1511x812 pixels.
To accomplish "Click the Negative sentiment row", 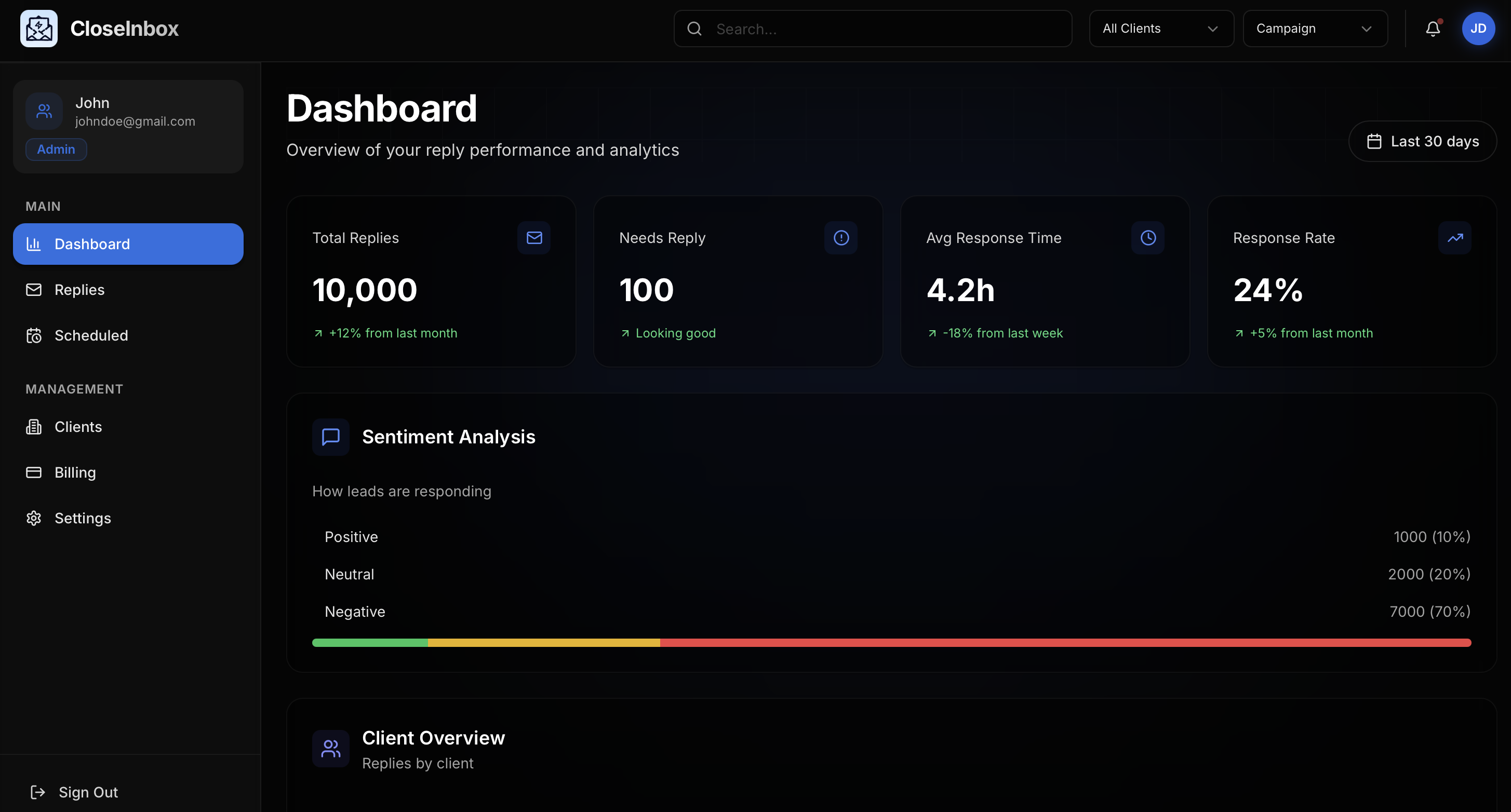I will (x=891, y=612).
